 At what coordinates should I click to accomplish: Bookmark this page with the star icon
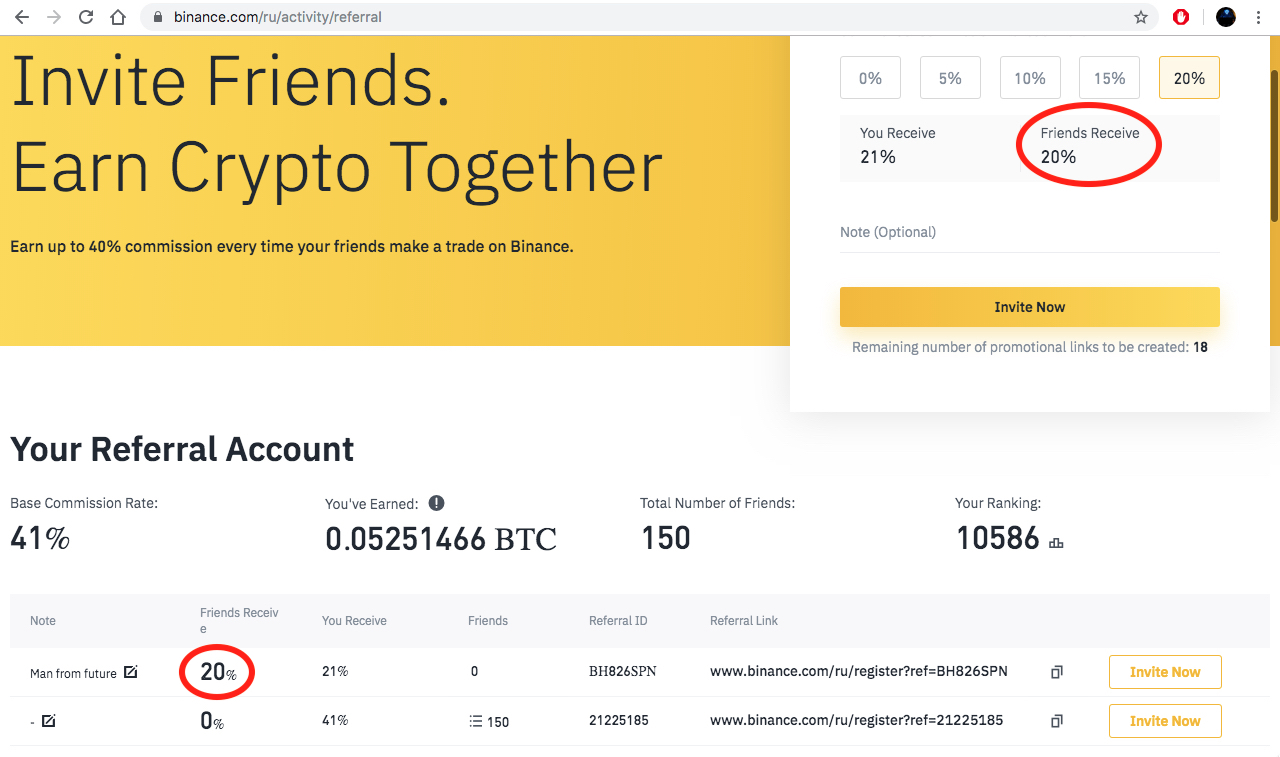[x=1141, y=17]
